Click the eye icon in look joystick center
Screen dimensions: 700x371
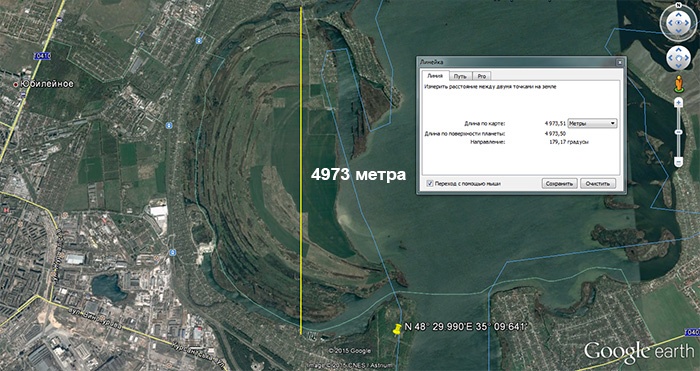678,23
